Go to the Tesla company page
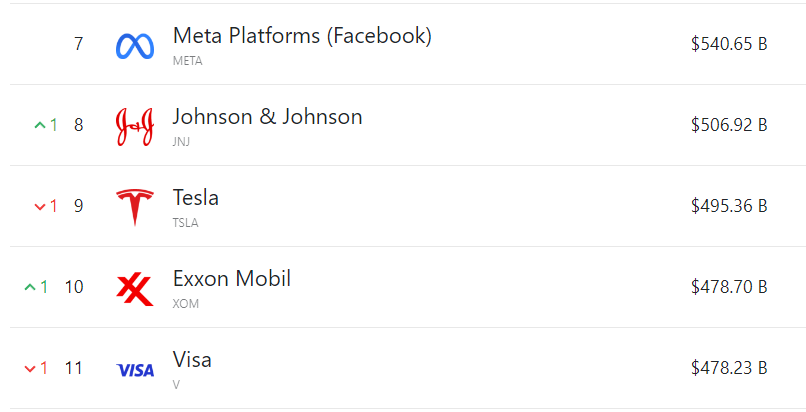The height and width of the screenshot is (412, 806). click(x=195, y=198)
